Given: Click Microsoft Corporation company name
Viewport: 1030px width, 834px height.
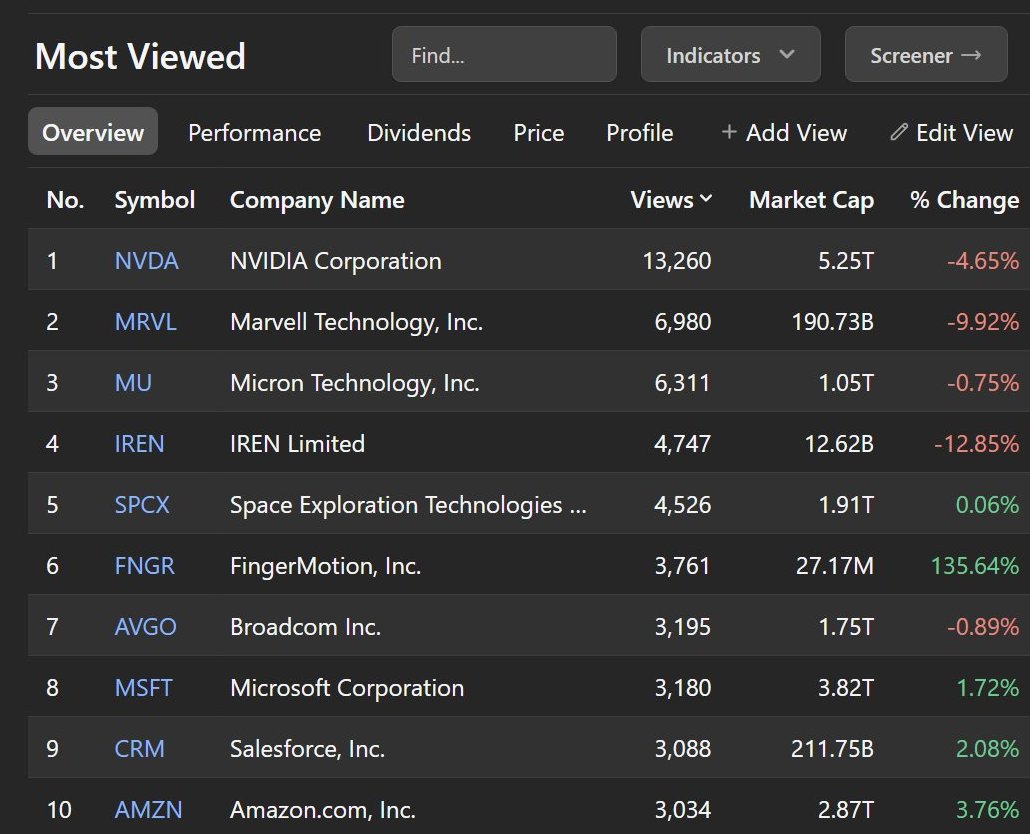Looking at the screenshot, I should click(347, 688).
